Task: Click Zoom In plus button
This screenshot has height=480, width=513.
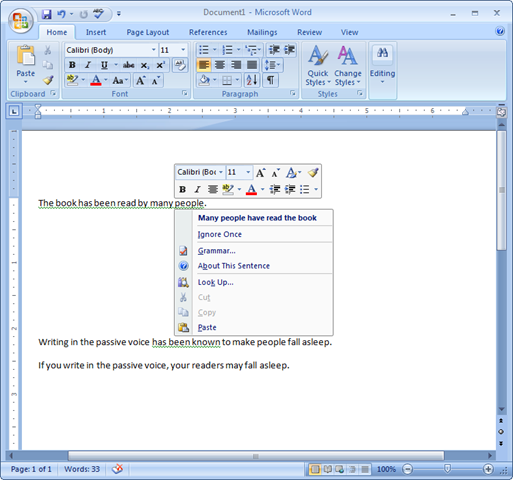Action: (488, 469)
